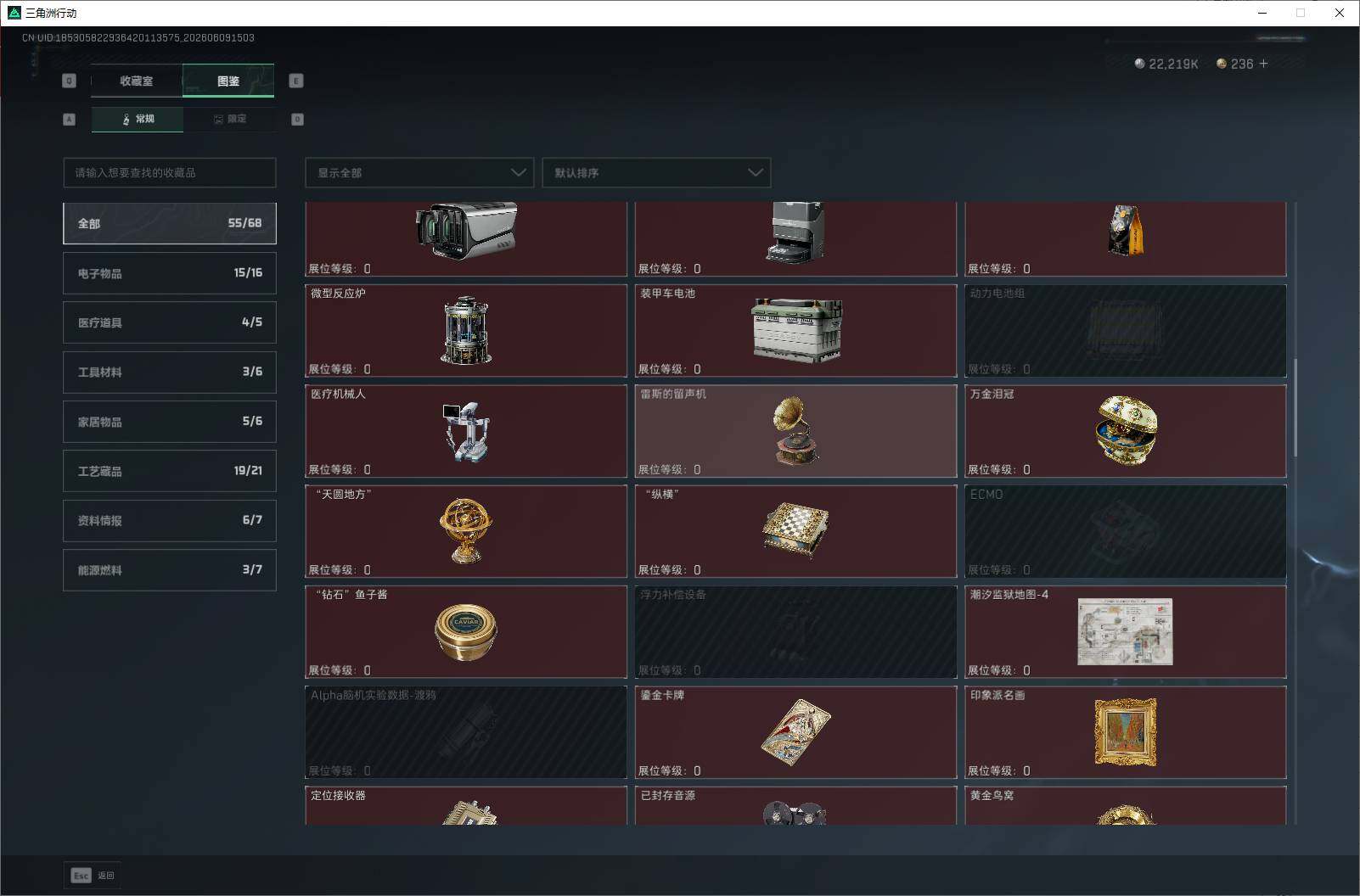Filter by 工艺藏品 category 19/21
This screenshot has width=1360, height=896.
[170, 471]
